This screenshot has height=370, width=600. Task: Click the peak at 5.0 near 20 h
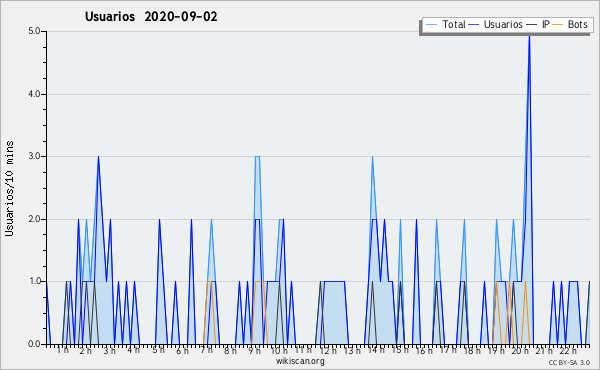coord(529,36)
